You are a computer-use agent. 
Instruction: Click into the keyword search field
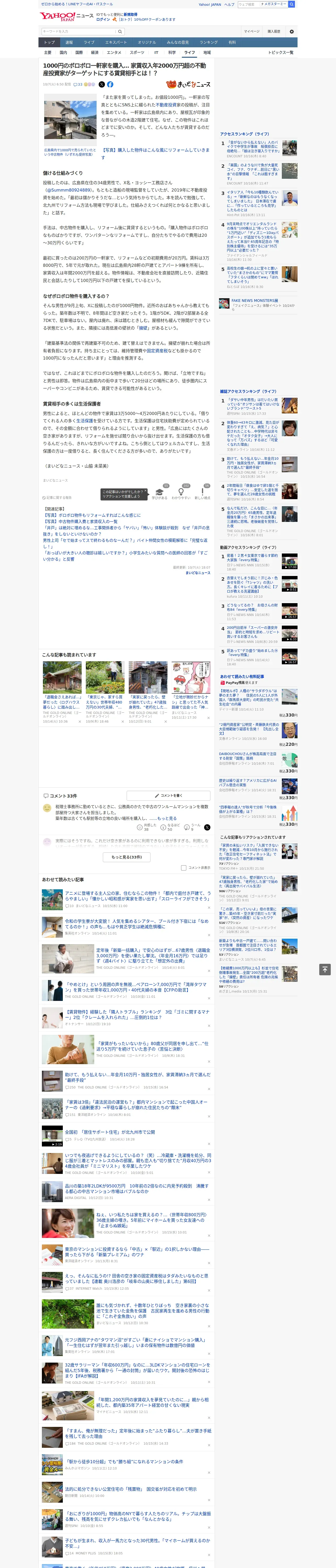click(79, 32)
